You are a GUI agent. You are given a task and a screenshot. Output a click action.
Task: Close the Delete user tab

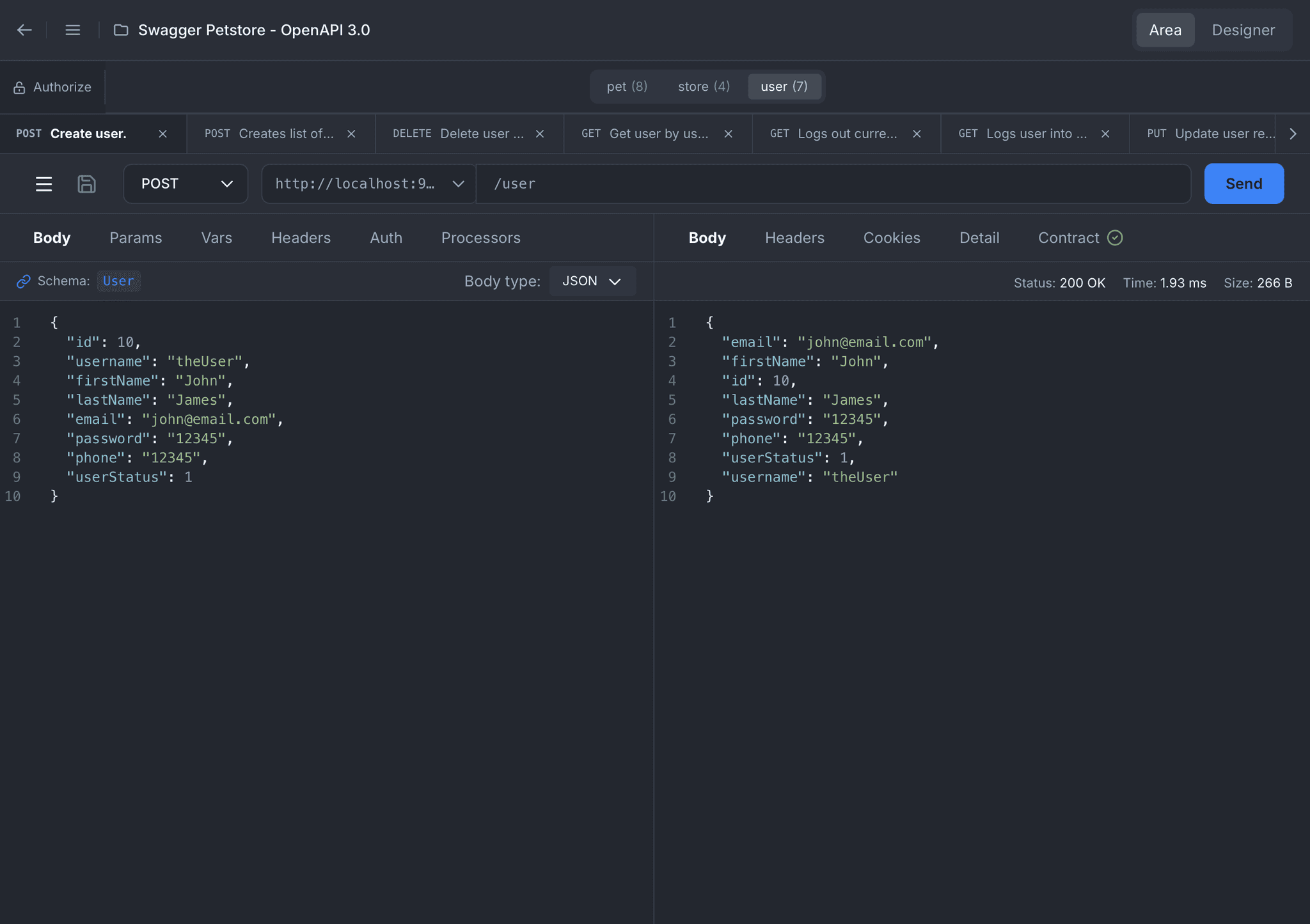coord(540,134)
